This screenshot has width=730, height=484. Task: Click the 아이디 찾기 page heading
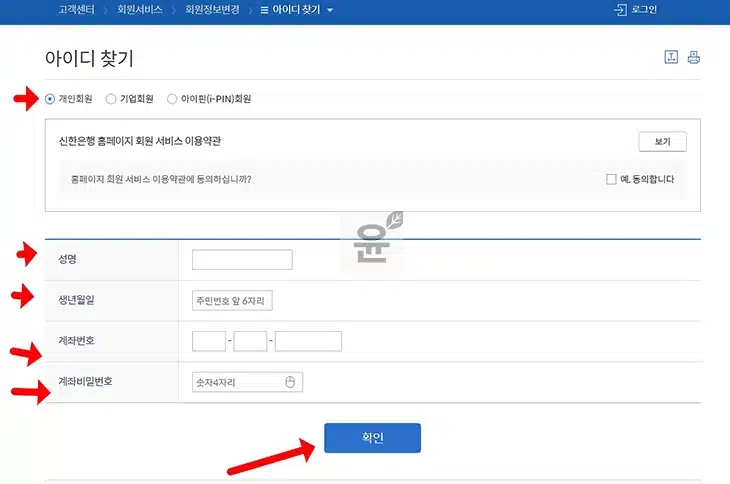pyautogui.click(x=89, y=59)
